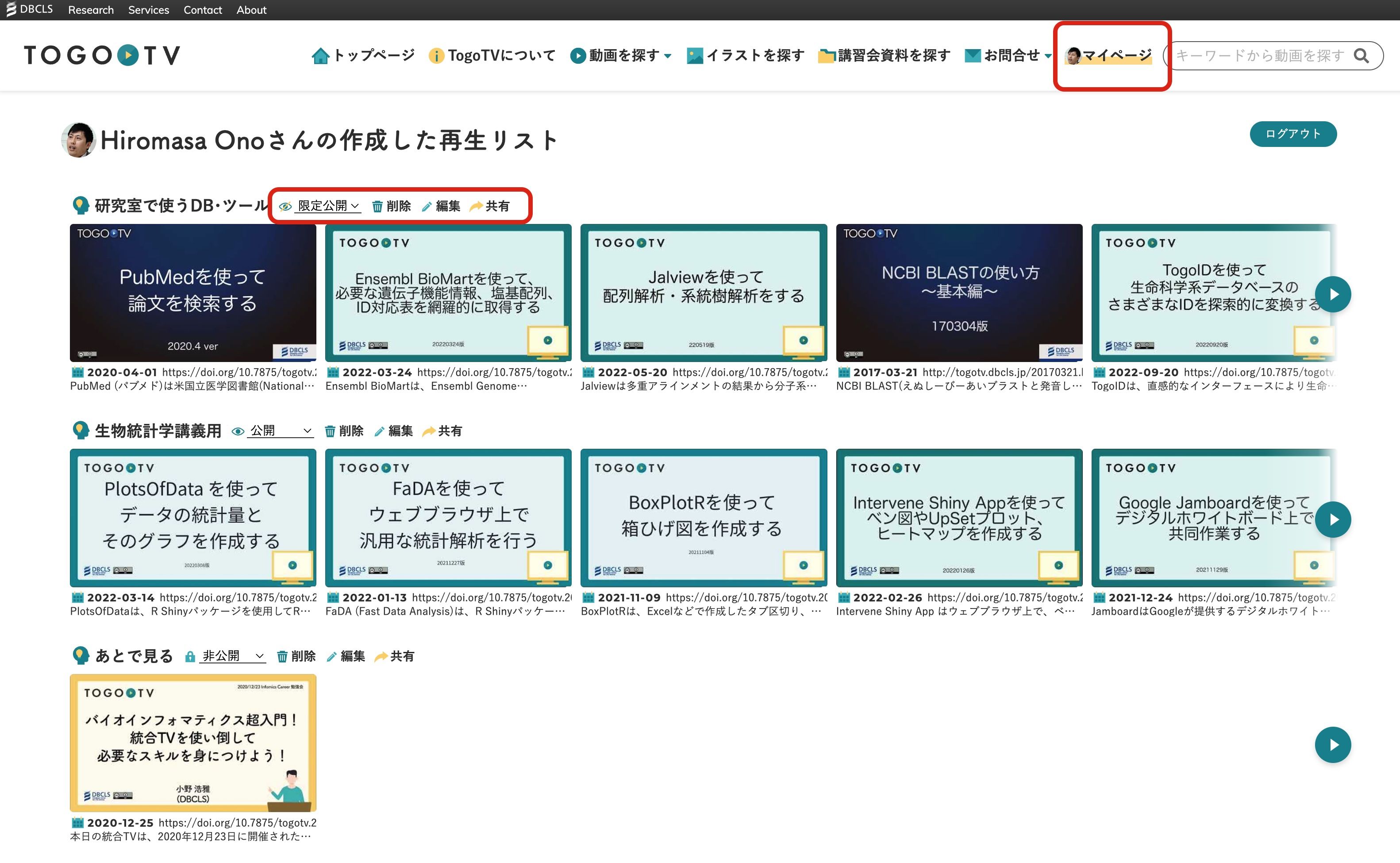Open the 限定公開 visibility dropdown

tap(328, 206)
